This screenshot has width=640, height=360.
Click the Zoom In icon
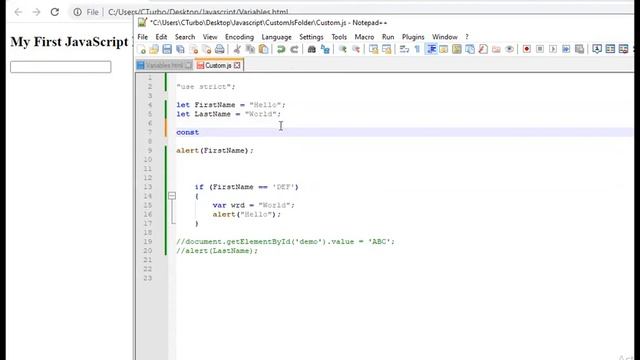(343, 49)
